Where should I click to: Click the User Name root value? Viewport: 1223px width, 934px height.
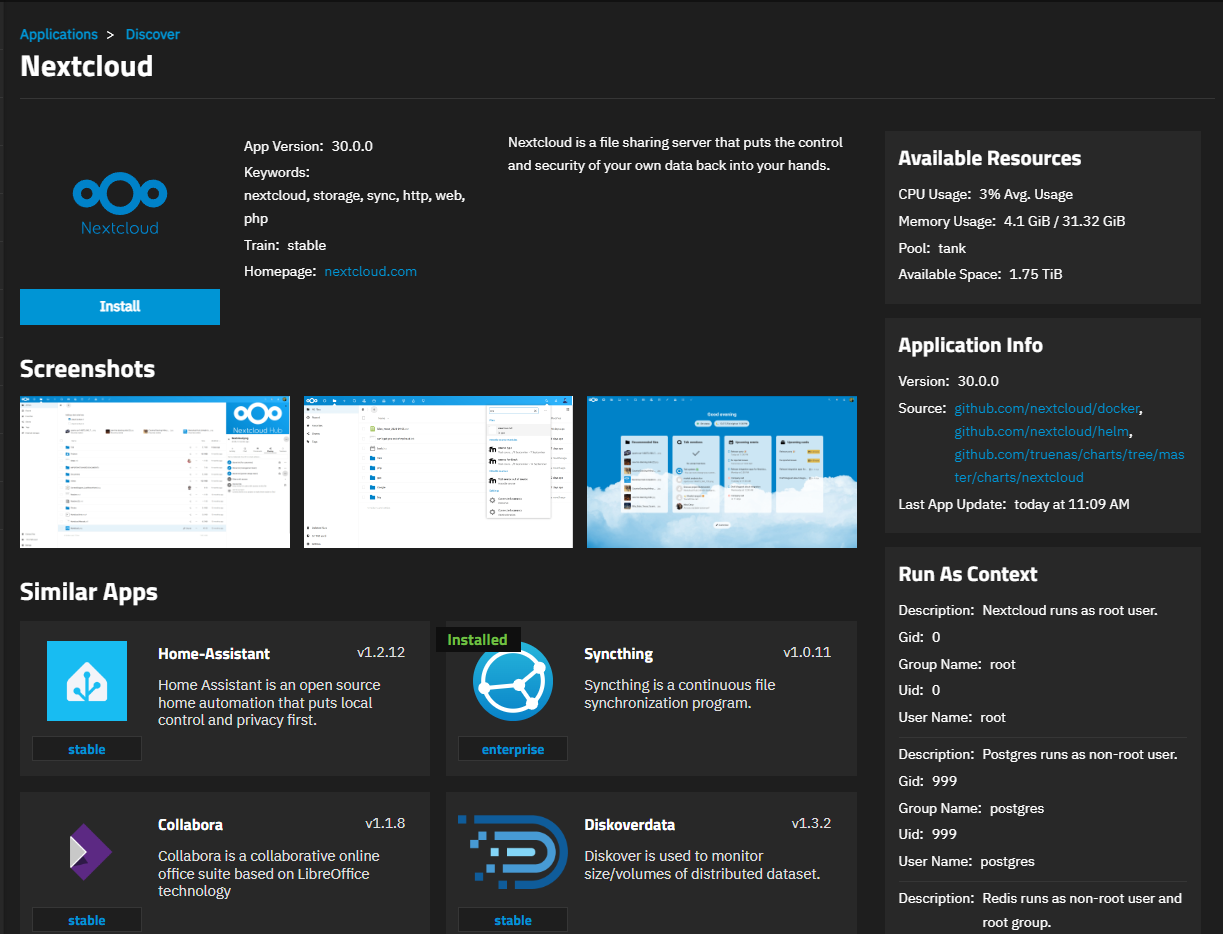[x=993, y=717]
